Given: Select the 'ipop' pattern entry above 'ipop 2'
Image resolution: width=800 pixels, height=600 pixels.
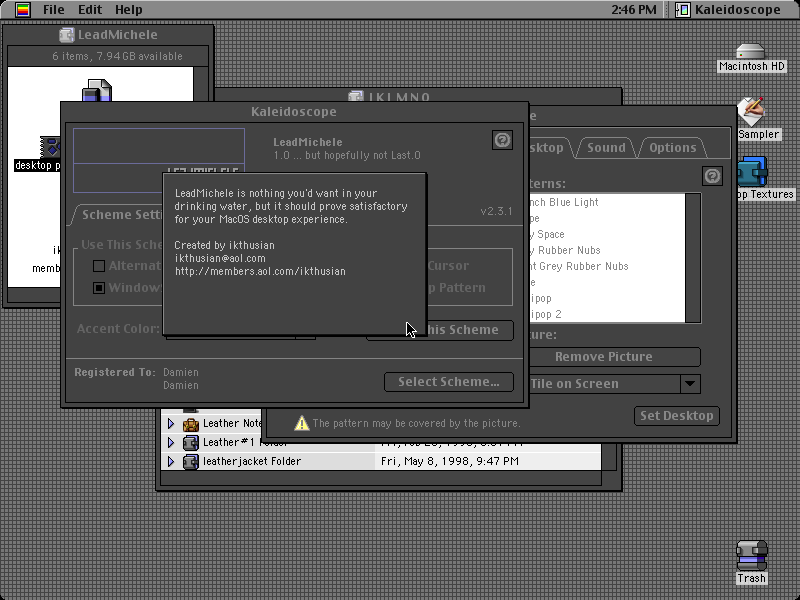Looking at the screenshot, I should (541, 298).
